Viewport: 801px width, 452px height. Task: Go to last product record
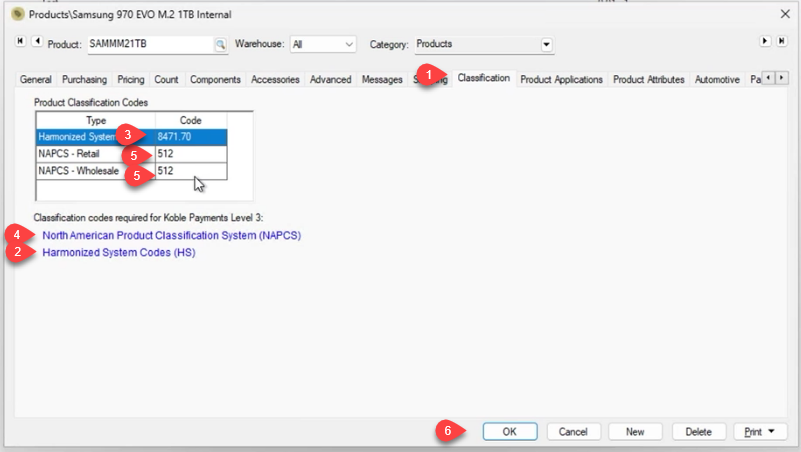[780, 41]
